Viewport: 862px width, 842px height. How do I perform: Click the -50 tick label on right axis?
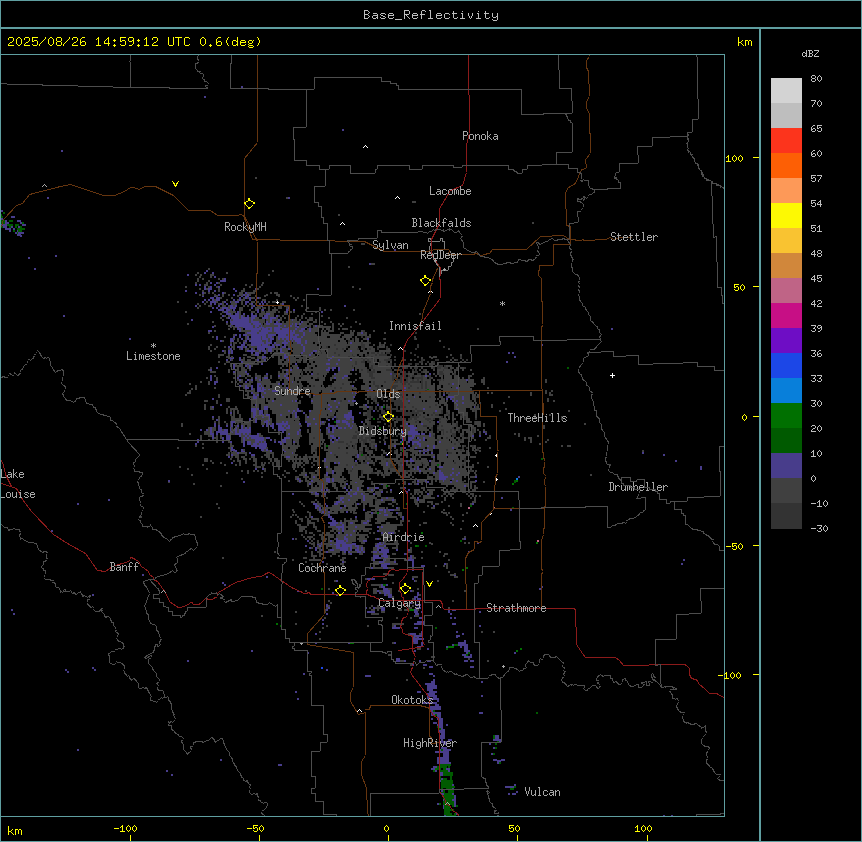click(x=734, y=546)
